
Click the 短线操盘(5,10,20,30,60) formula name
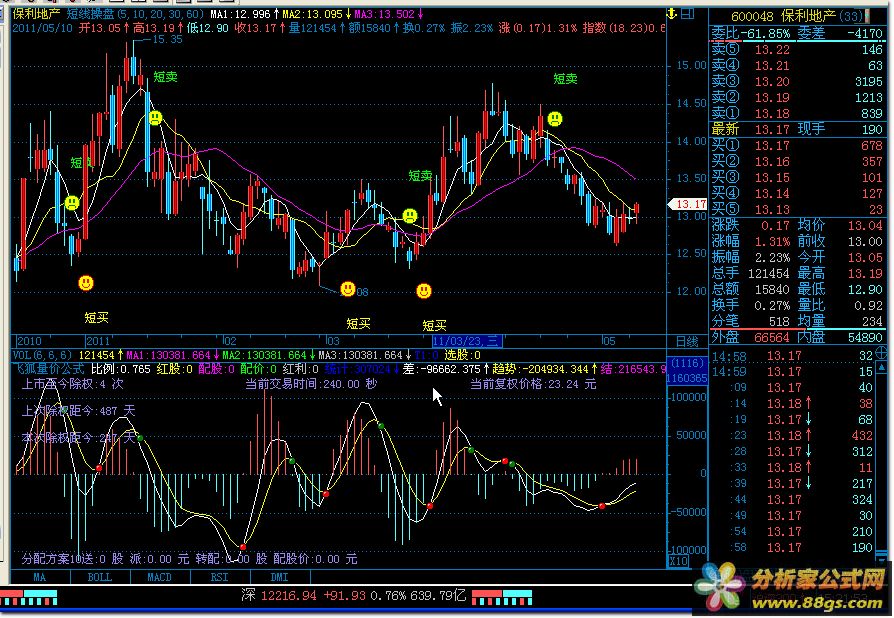pyautogui.click(x=136, y=14)
